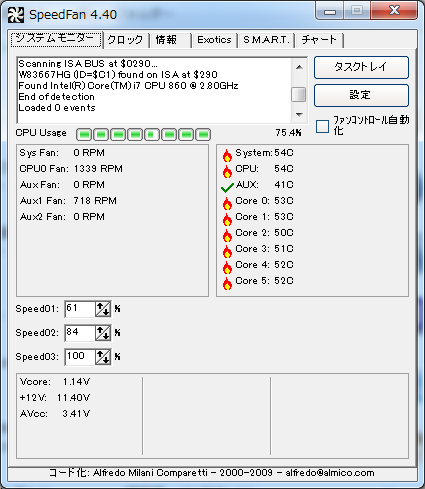
Task: Click 'Loaded 0 events' log line
Action: (x=57, y=108)
